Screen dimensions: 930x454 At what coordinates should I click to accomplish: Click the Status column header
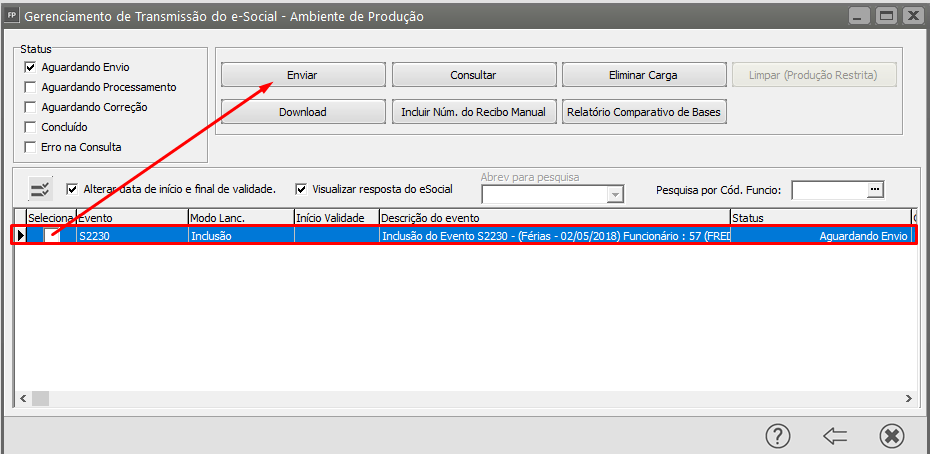click(820, 218)
